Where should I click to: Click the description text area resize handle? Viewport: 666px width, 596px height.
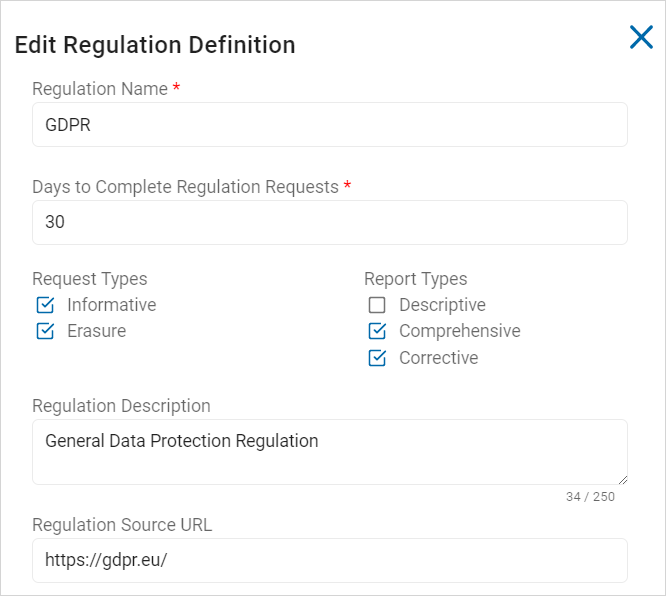[621, 479]
